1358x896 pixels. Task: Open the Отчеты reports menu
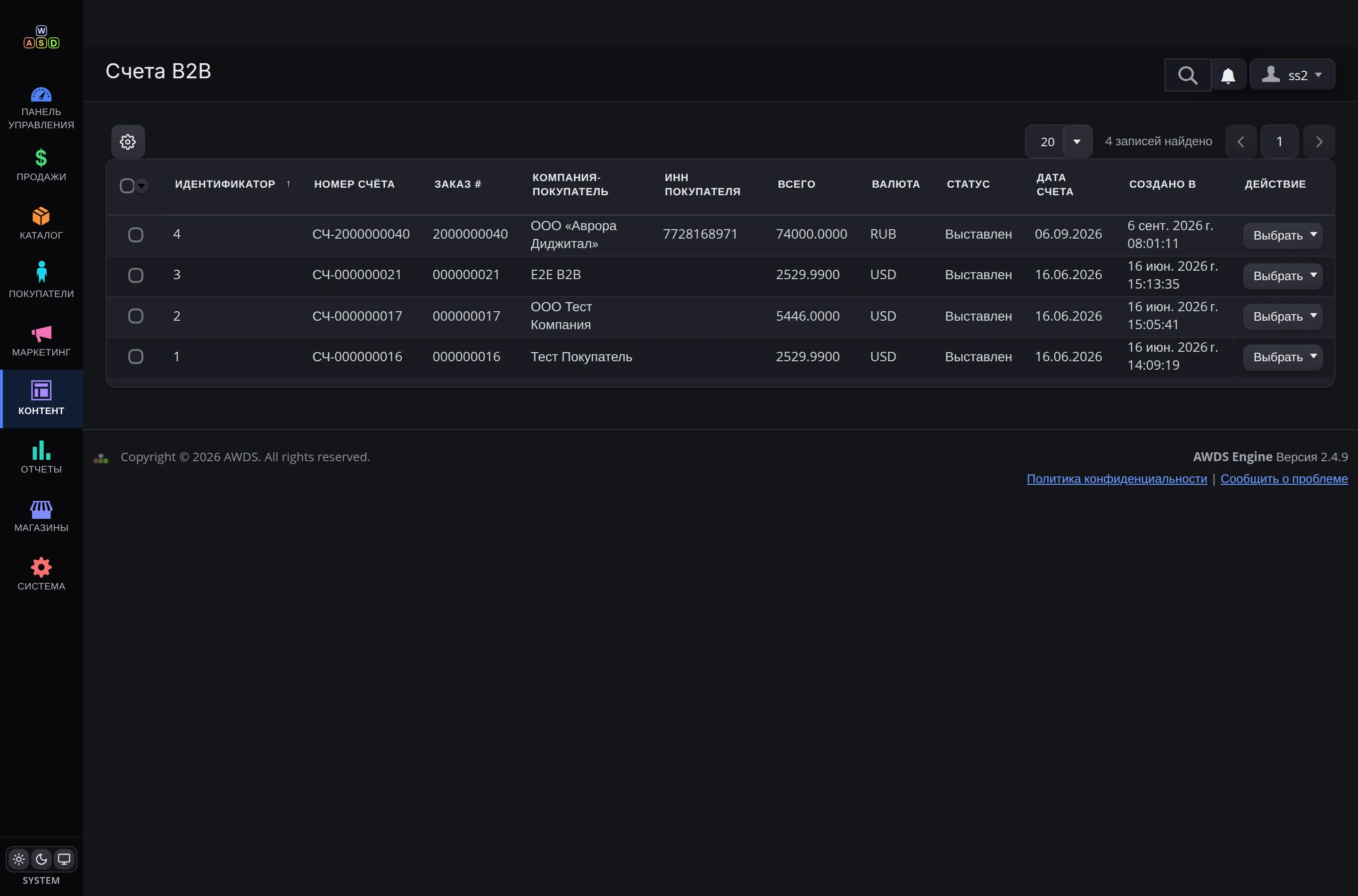pyautogui.click(x=41, y=457)
